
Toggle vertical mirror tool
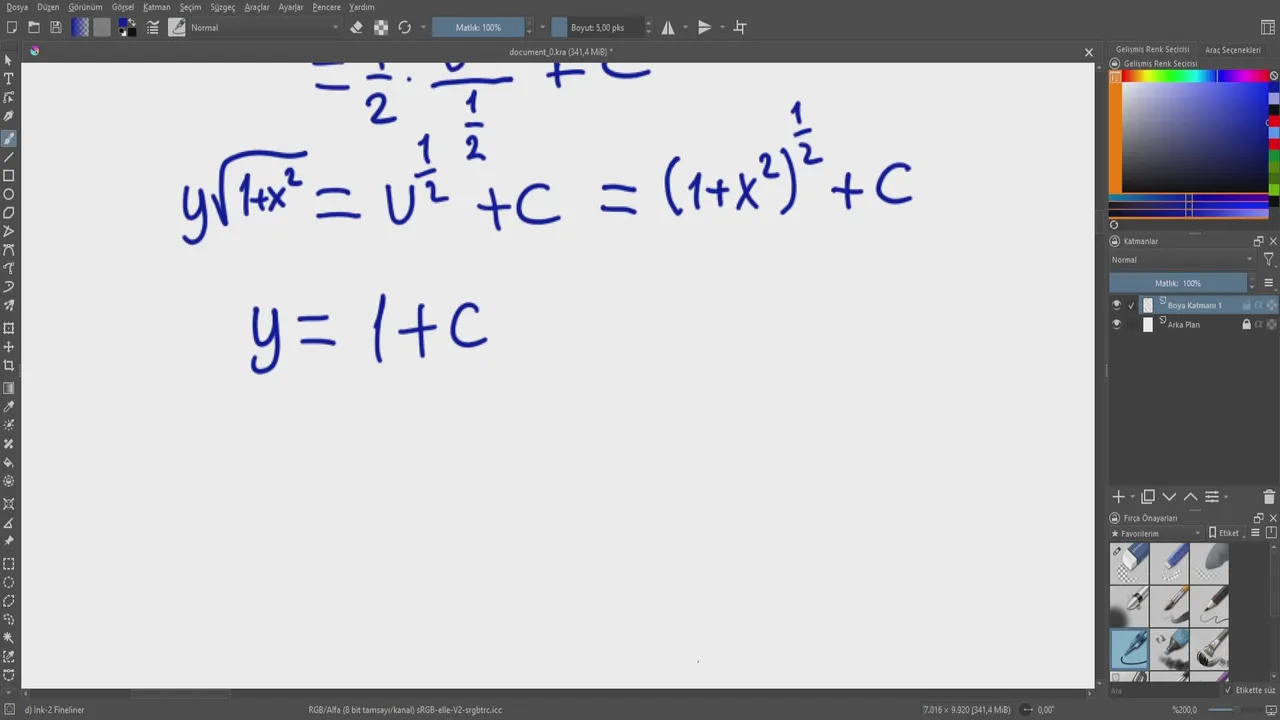click(704, 27)
